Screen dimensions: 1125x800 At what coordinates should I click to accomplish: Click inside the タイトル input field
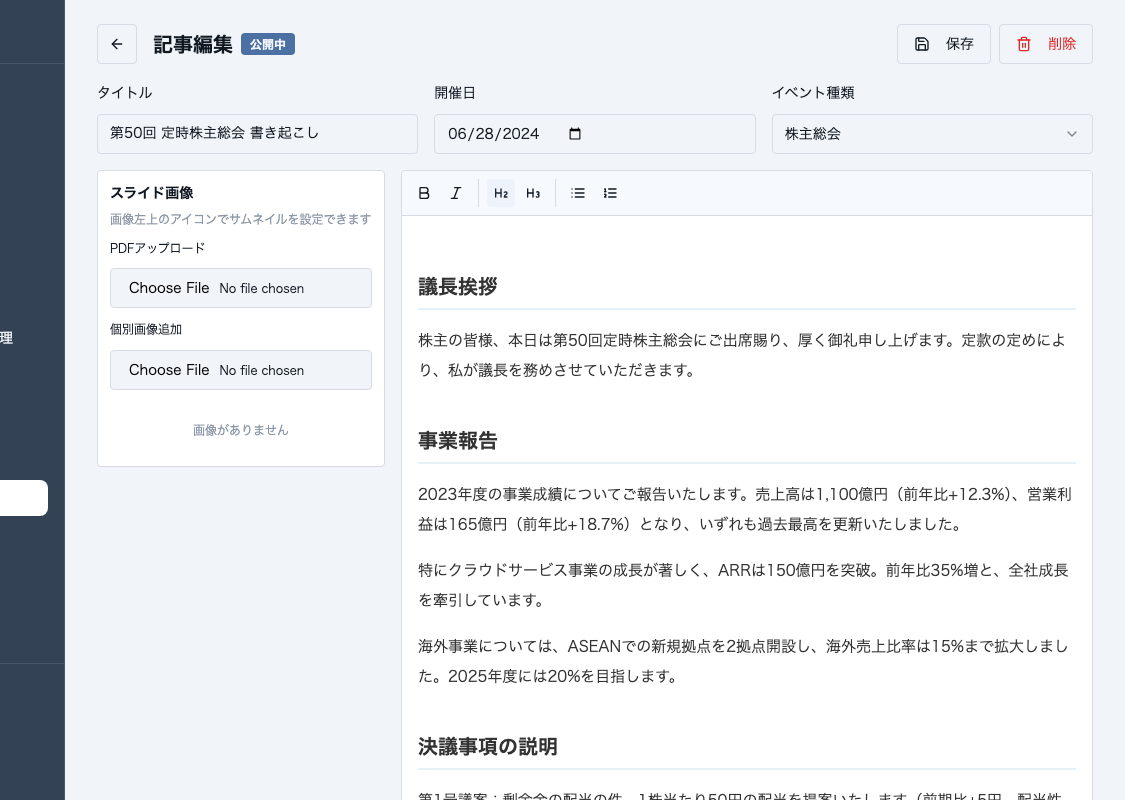point(256,133)
